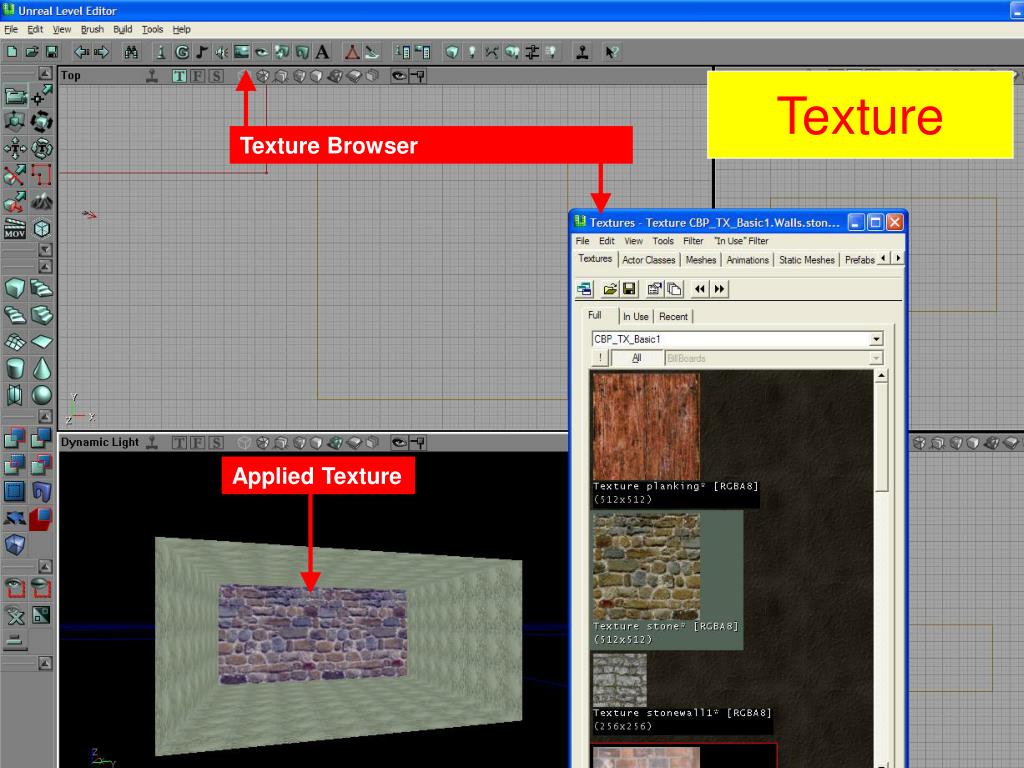Image resolution: width=1024 pixels, height=768 pixels.
Task: Select the Vertex Editing tool
Action: 42,96
